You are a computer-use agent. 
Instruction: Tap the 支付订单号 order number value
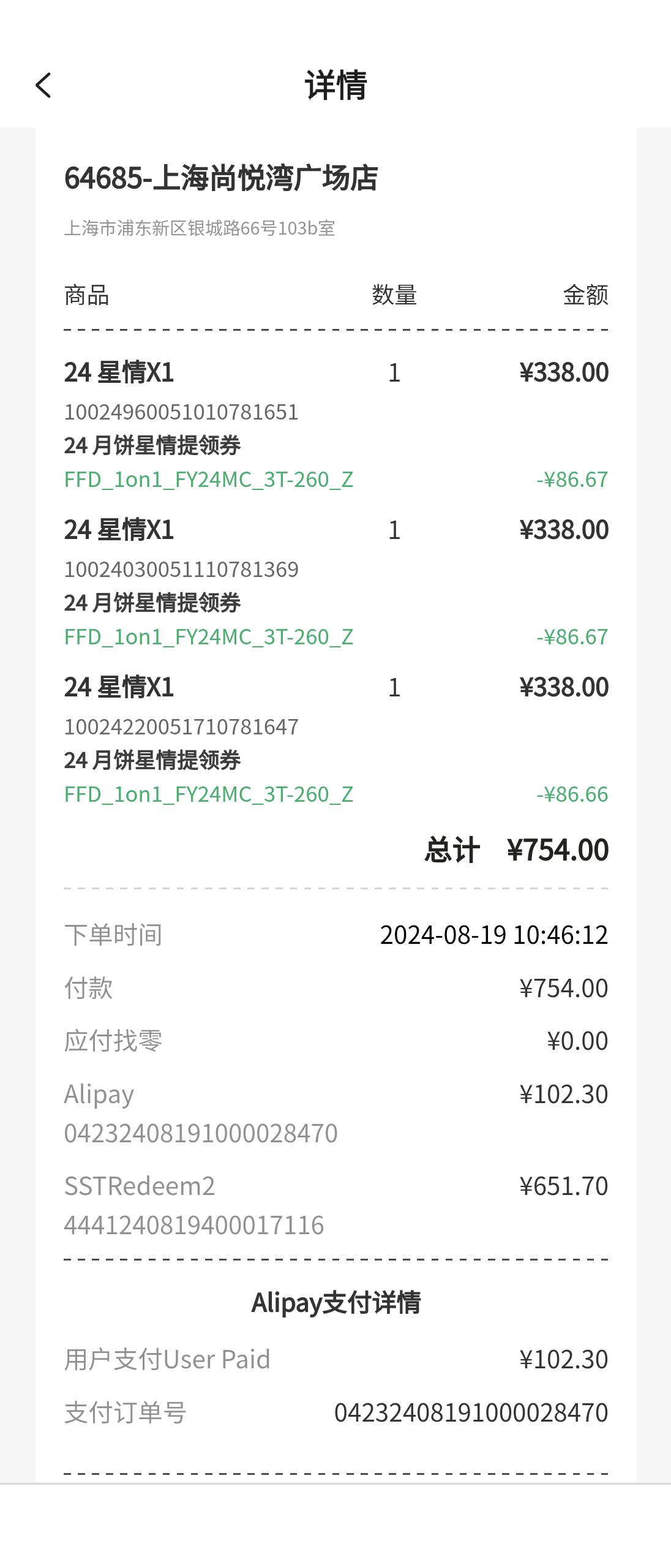click(x=471, y=1413)
